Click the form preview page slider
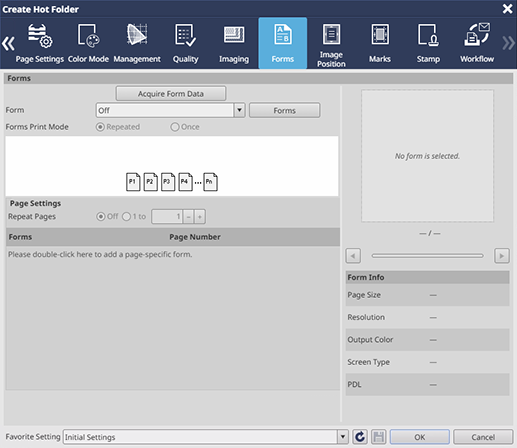The image size is (517, 448). (x=427, y=256)
